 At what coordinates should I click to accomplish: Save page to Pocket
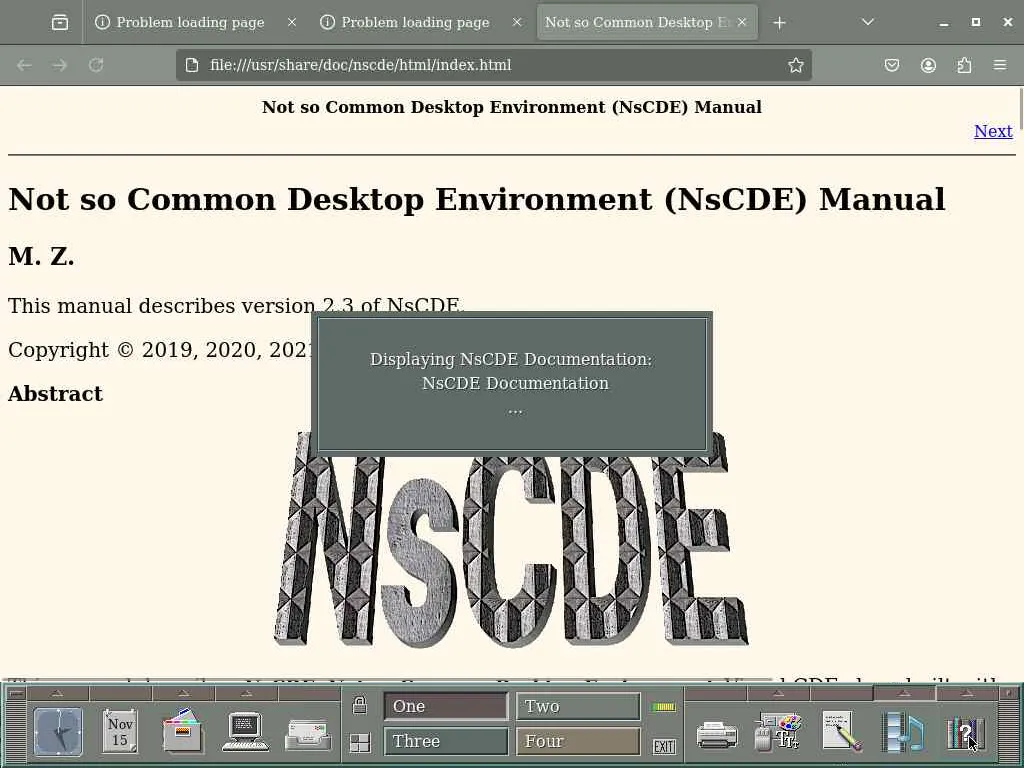point(891,65)
